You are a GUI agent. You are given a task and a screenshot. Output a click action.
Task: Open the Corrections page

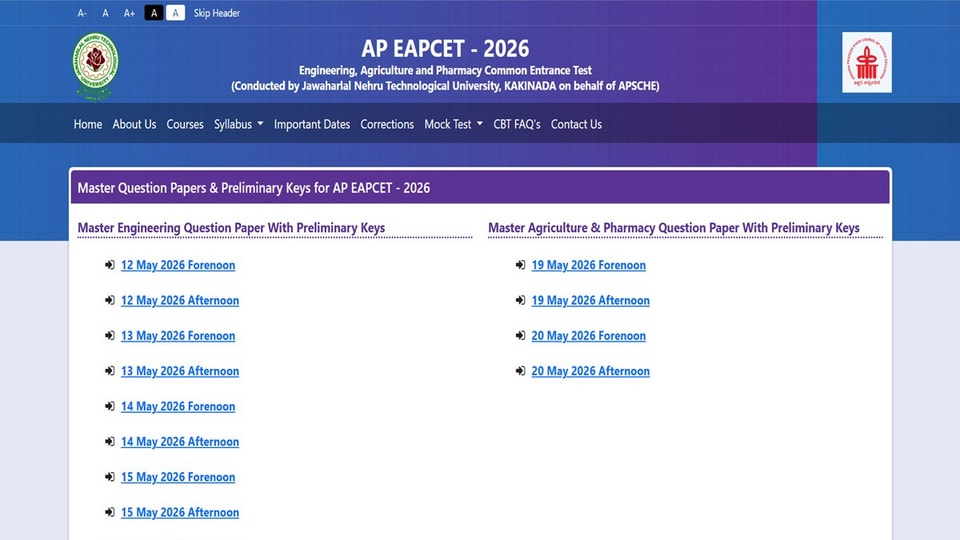coord(387,124)
